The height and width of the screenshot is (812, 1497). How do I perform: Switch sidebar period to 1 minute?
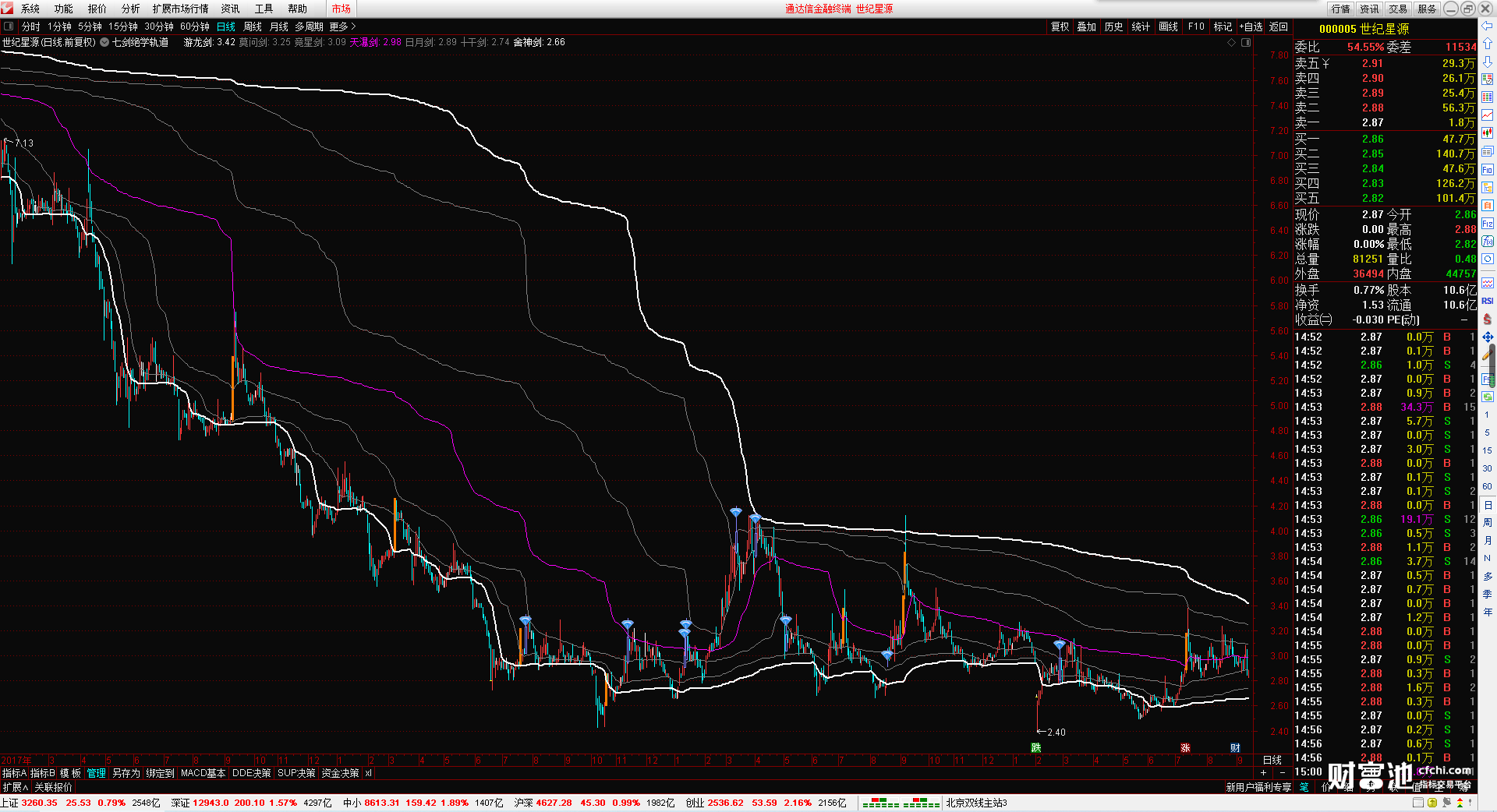(1488, 415)
